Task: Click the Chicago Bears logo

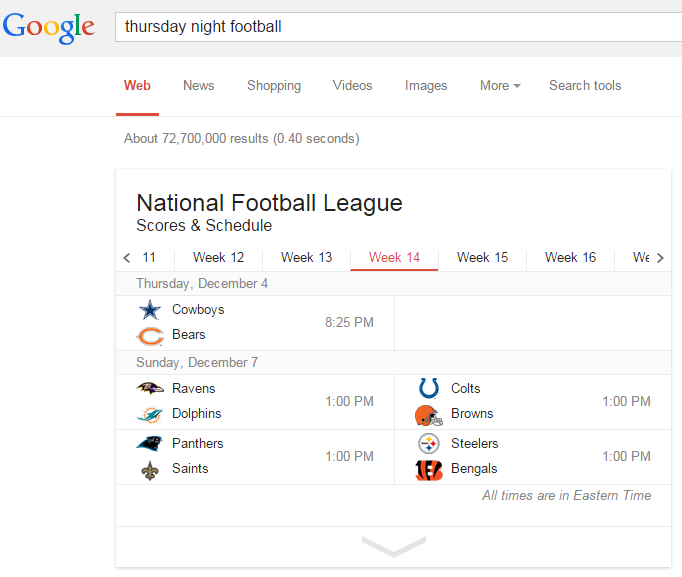Action: point(150,335)
